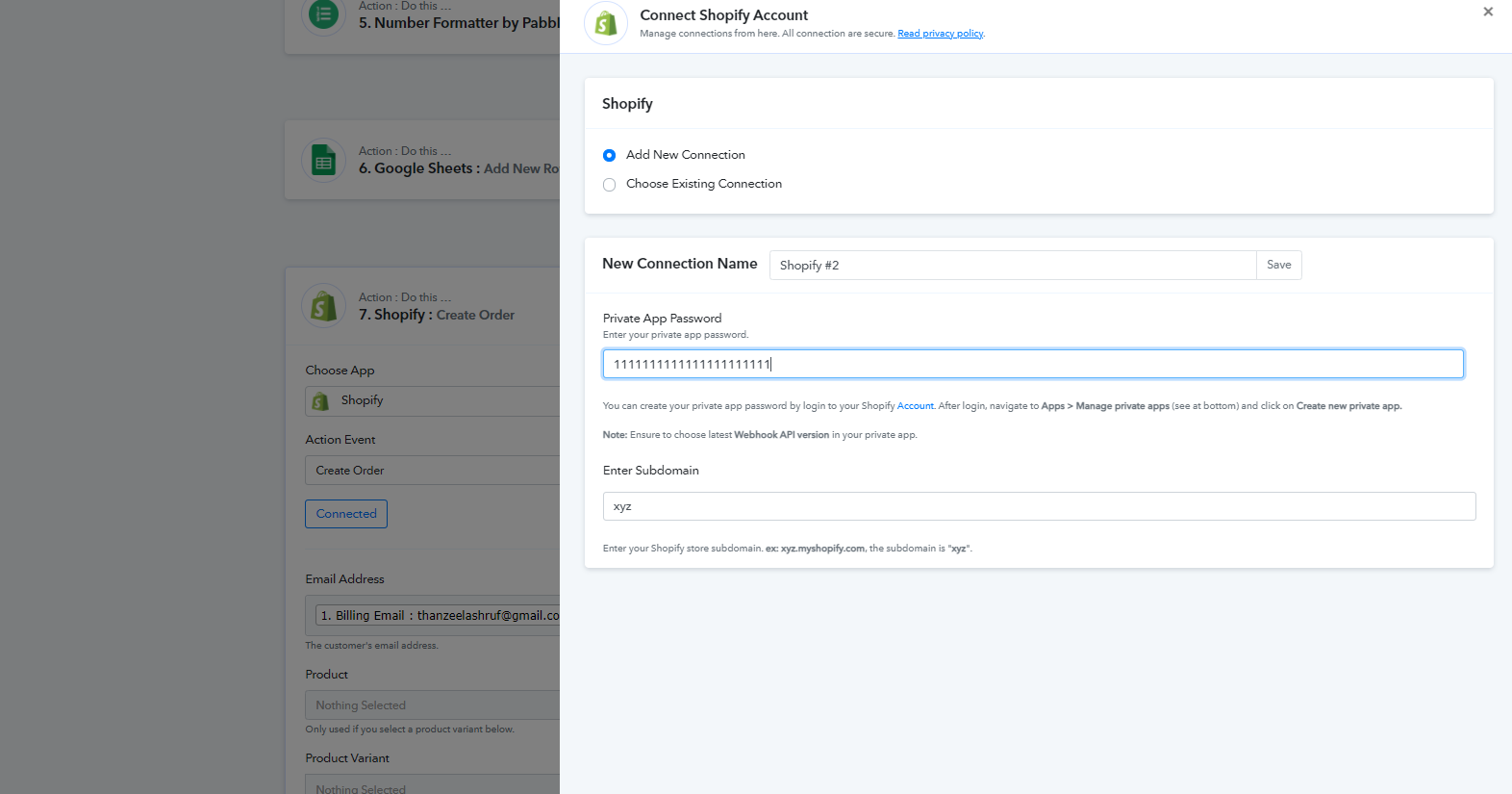Open the Choose App dropdown showing Shopify

point(433,401)
